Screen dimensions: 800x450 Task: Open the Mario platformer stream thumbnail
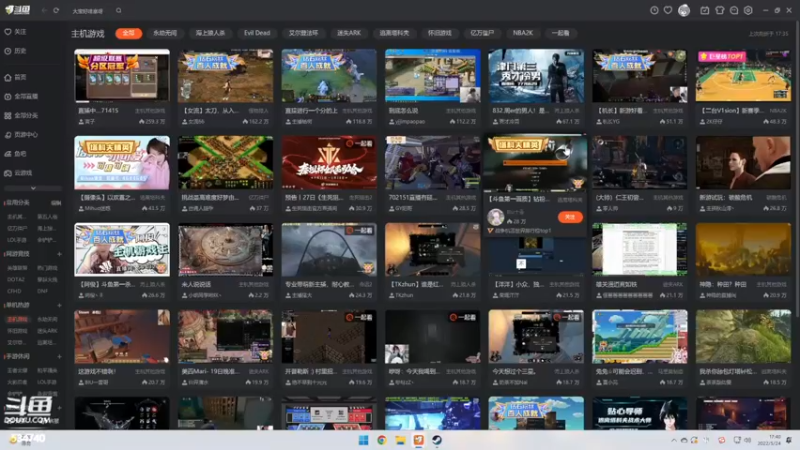[x=640, y=336]
